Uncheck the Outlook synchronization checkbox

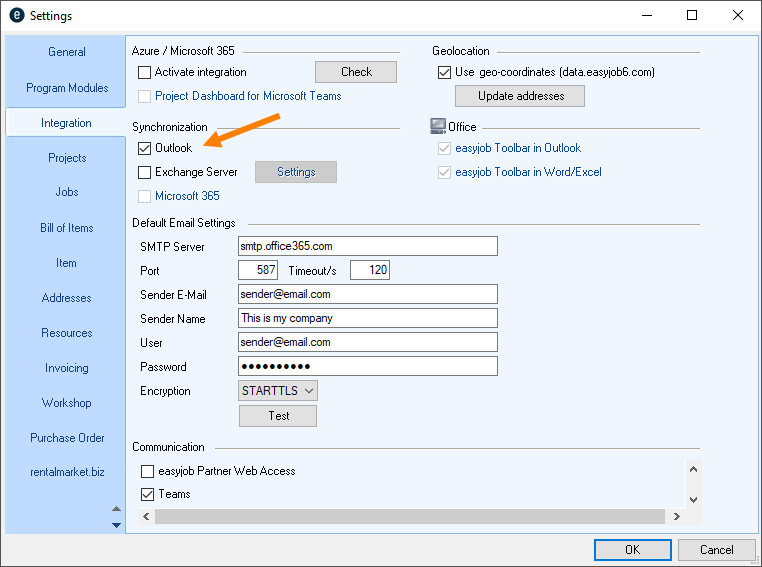(145, 148)
